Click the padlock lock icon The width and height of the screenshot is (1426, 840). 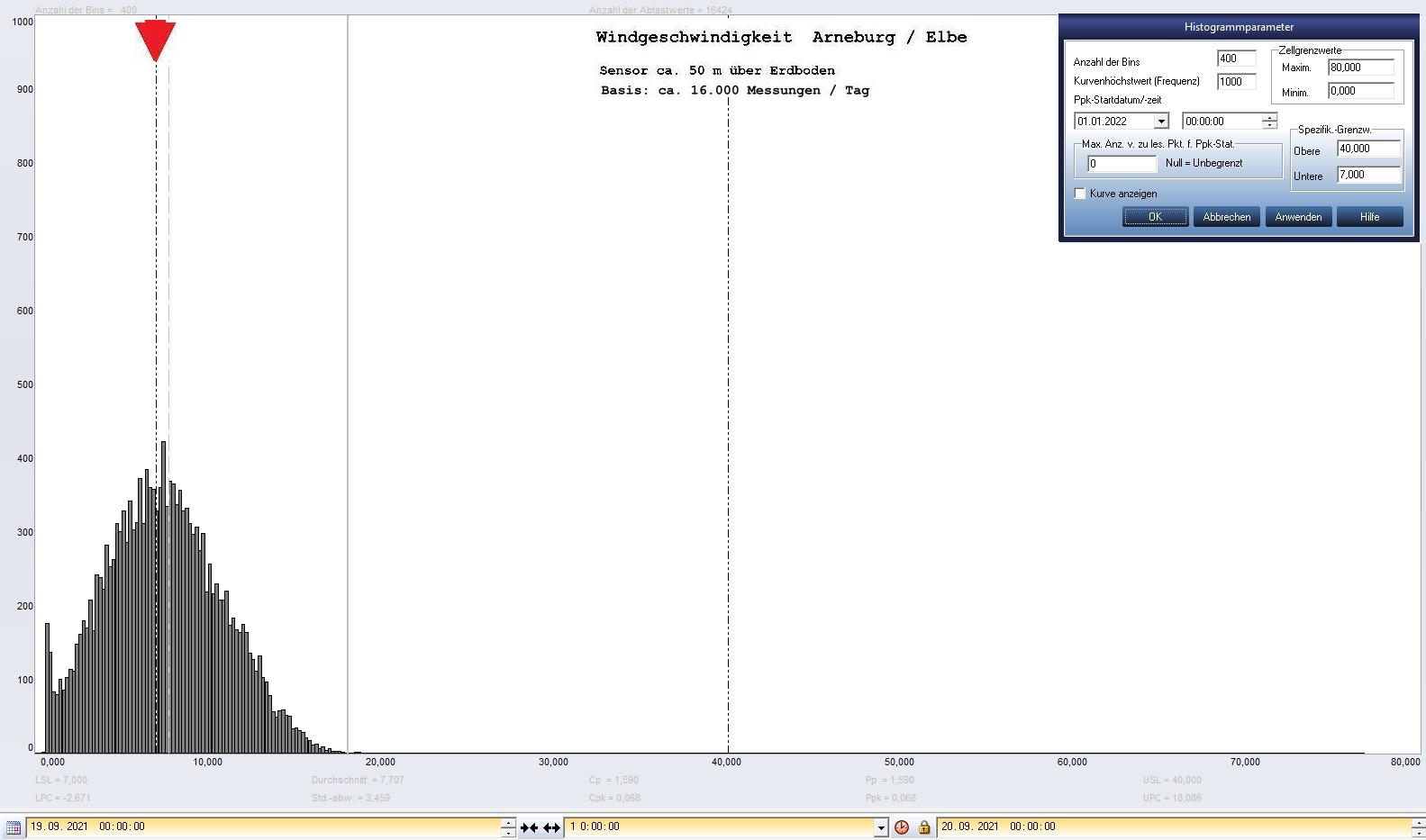point(923,827)
